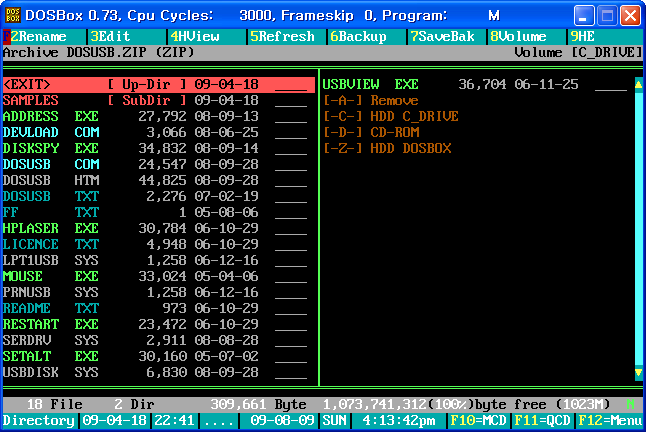
Task: Click the DOSBox title bar icon
Action: coord(13,15)
